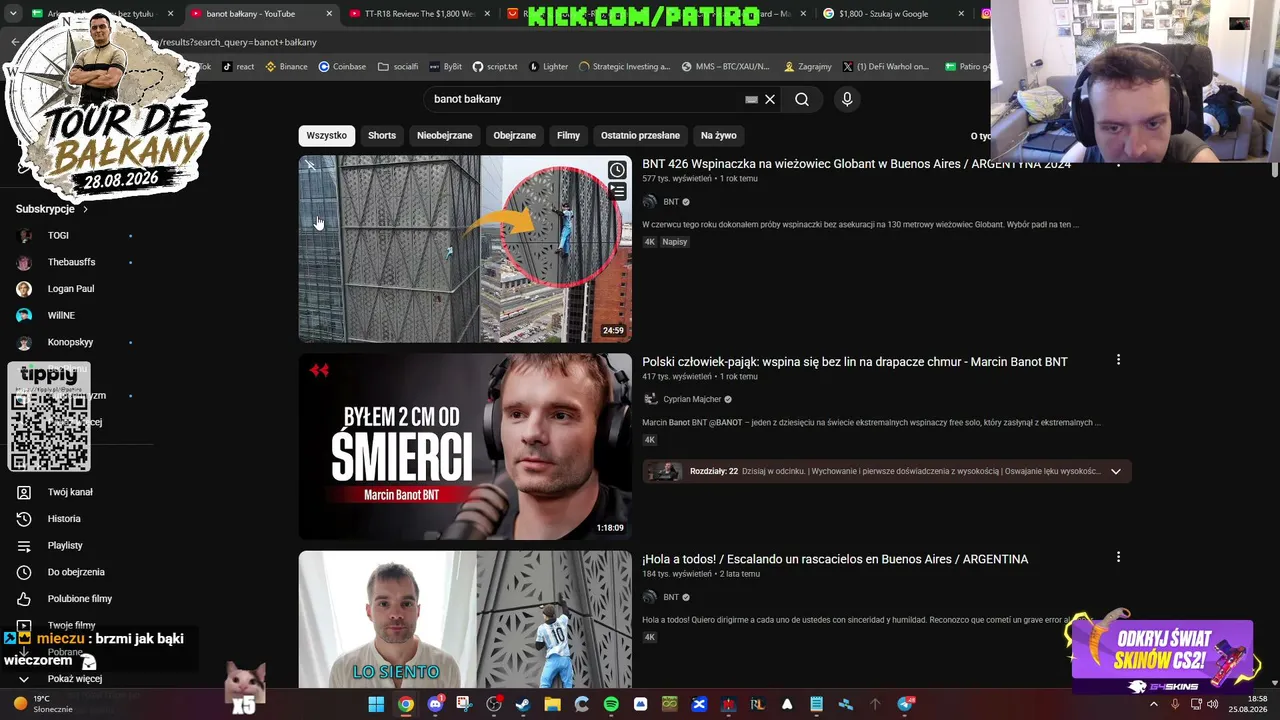Expand Subskrypcje section arrow
The height and width of the screenshot is (720, 1280).
(85, 209)
